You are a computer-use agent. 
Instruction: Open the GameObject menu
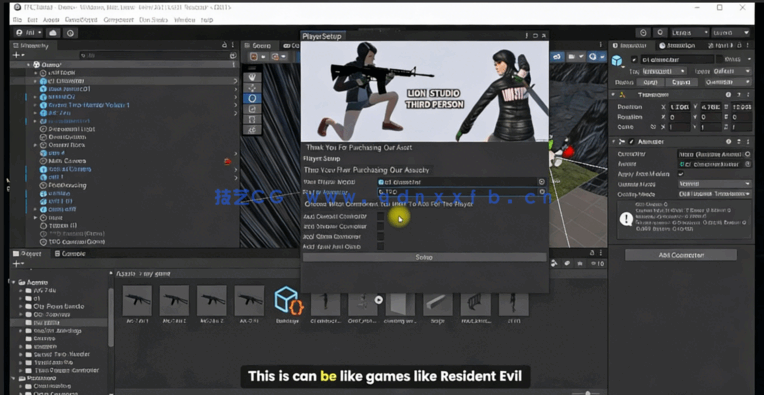click(x=82, y=20)
